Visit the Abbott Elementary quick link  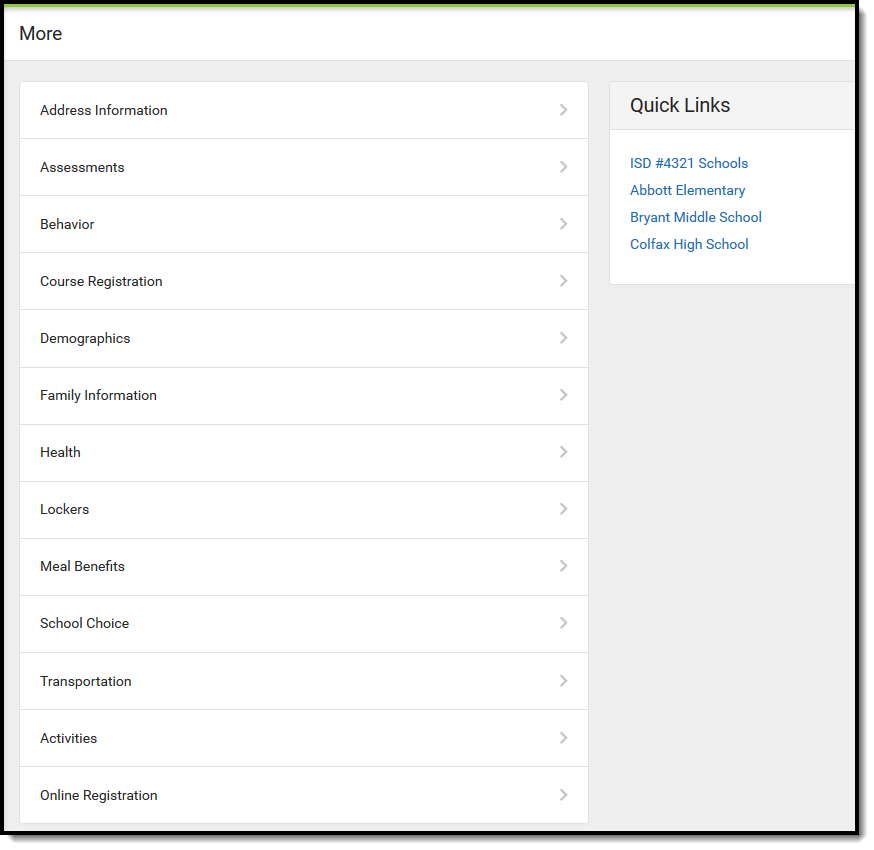[x=687, y=190]
